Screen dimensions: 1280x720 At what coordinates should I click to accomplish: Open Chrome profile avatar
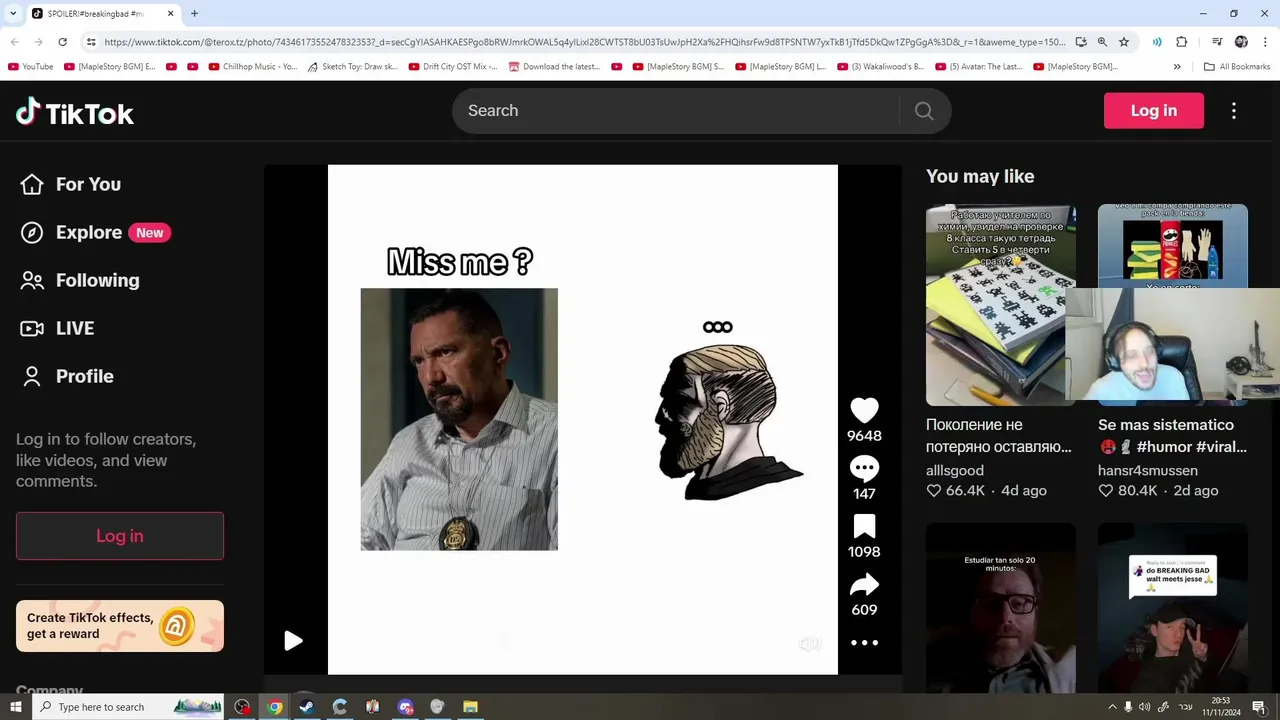1241,42
